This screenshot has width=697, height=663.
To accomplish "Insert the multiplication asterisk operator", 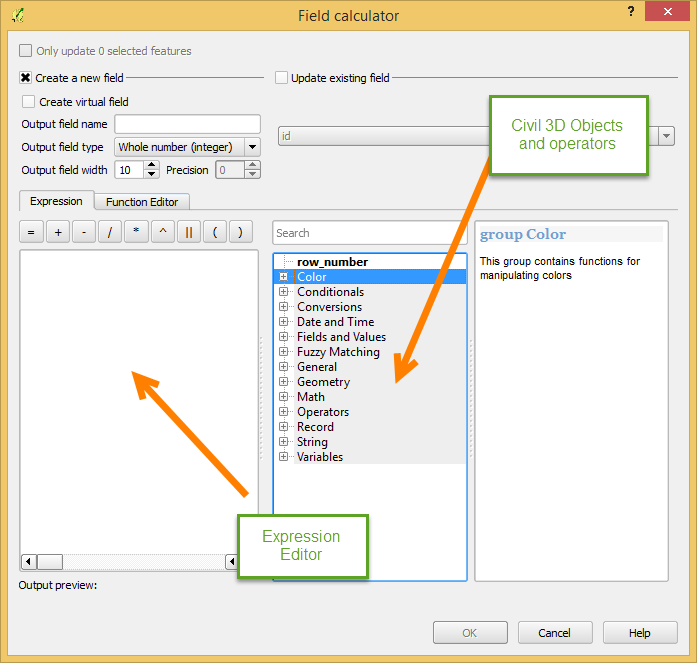I will 136,232.
